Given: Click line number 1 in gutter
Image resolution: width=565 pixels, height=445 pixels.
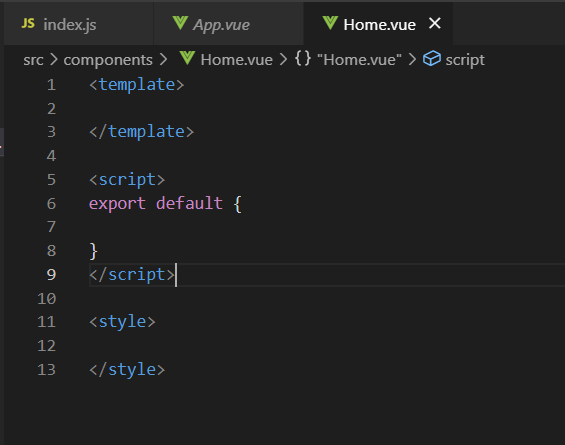Looking at the screenshot, I should 51,85.
